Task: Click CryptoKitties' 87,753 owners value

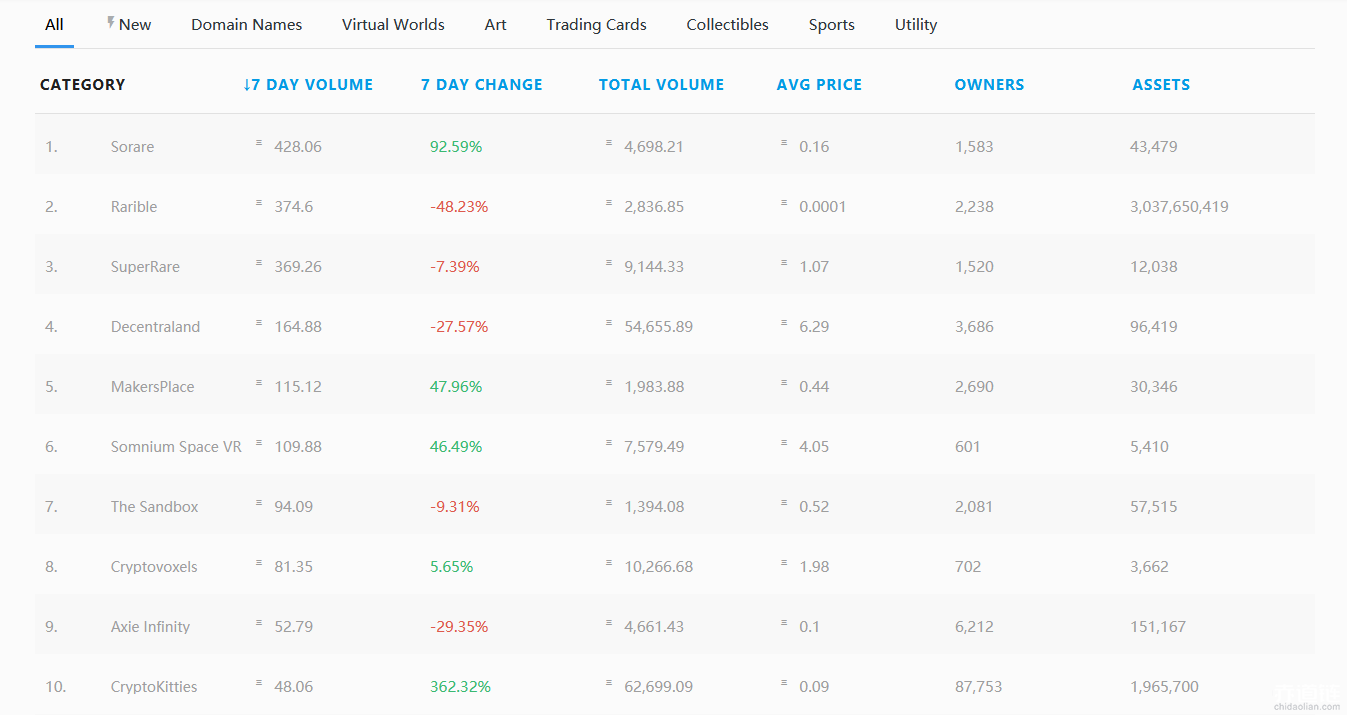Action: pos(978,687)
